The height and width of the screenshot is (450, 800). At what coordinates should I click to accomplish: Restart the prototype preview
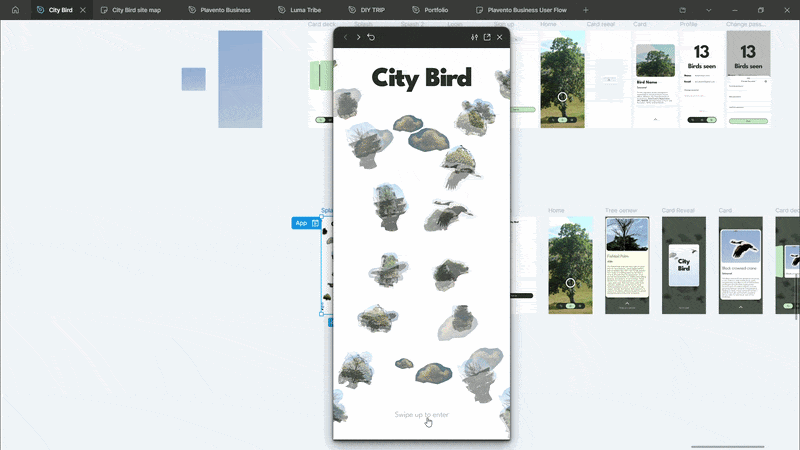point(371,37)
